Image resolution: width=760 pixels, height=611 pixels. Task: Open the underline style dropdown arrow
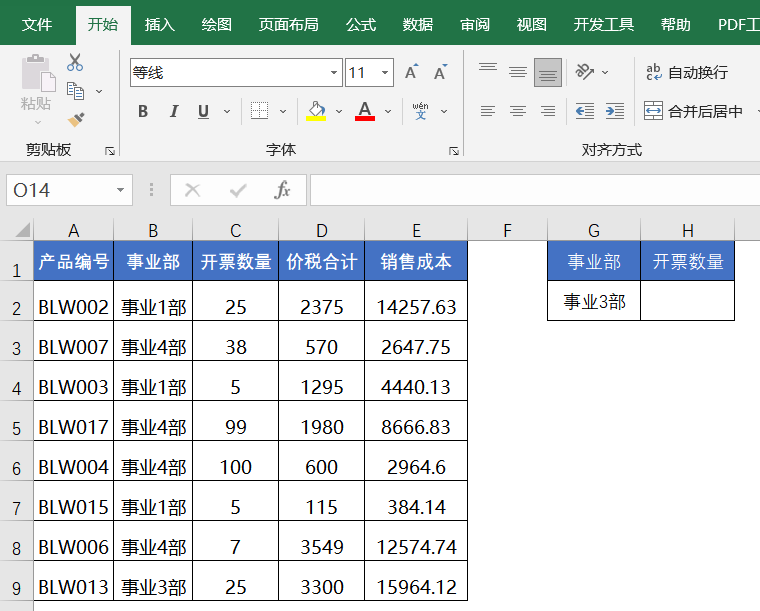tap(227, 111)
